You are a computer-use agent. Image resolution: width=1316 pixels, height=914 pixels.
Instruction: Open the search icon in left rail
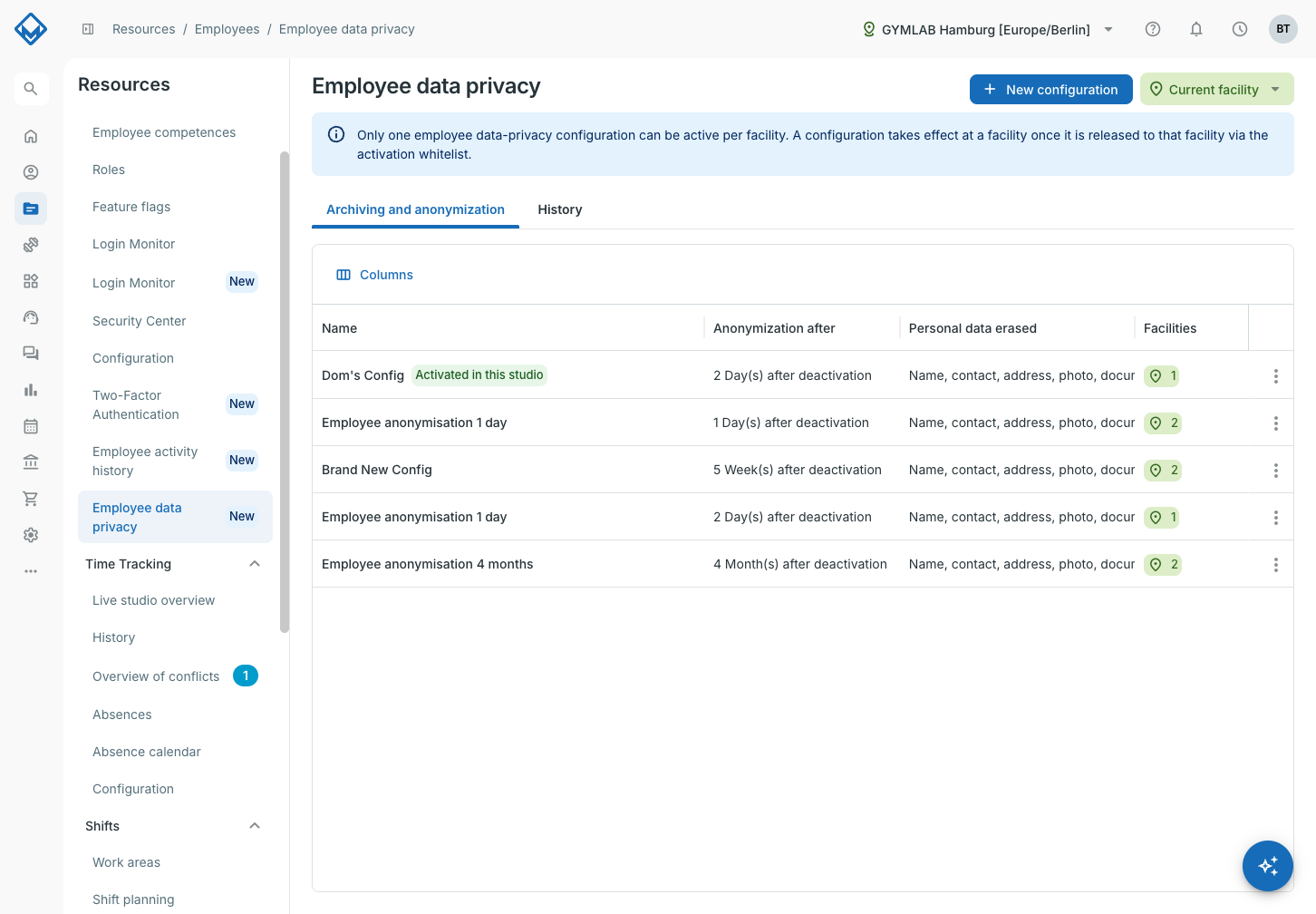[31, 89]
